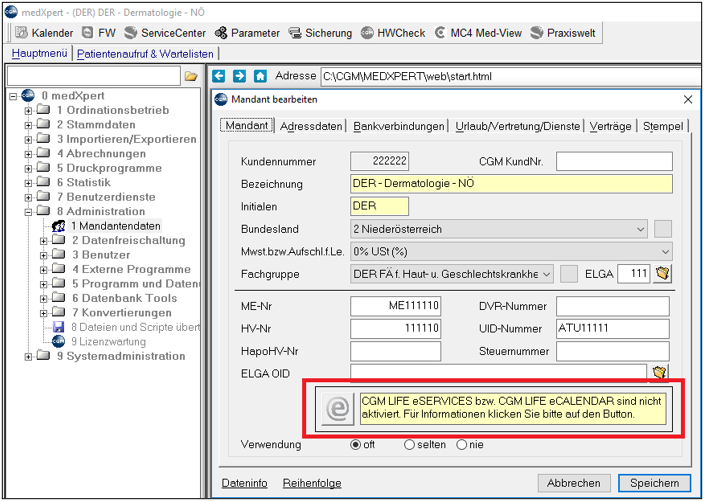704x501 pixels.
Task: Switch to the Adressdaten tab
Action: (311, 127)
